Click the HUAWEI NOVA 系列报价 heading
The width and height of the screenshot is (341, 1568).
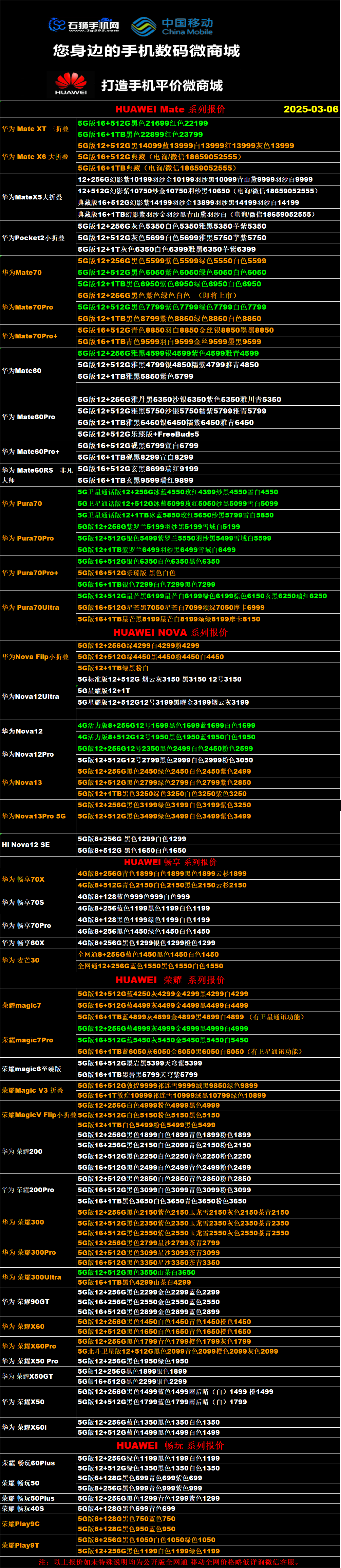point(170,632)
